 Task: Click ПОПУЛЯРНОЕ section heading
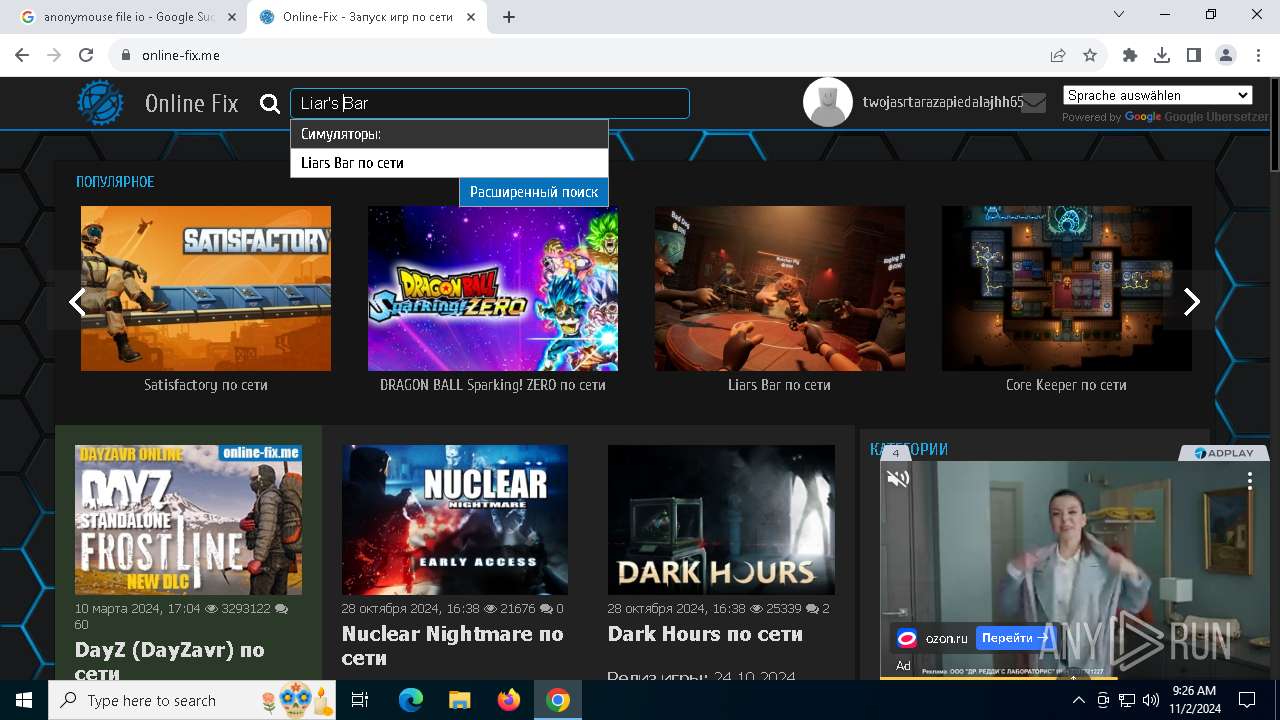pos(115,182)
